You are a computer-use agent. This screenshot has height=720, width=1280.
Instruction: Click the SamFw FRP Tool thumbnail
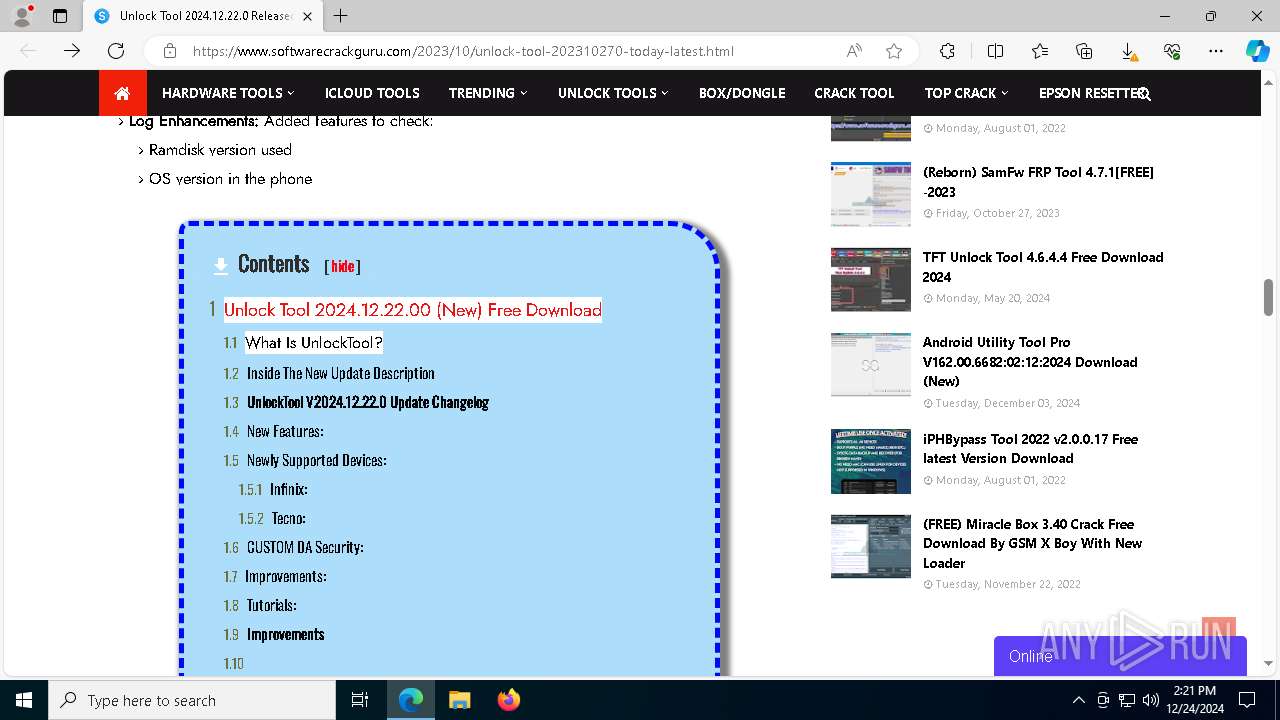tap(870, 194)
